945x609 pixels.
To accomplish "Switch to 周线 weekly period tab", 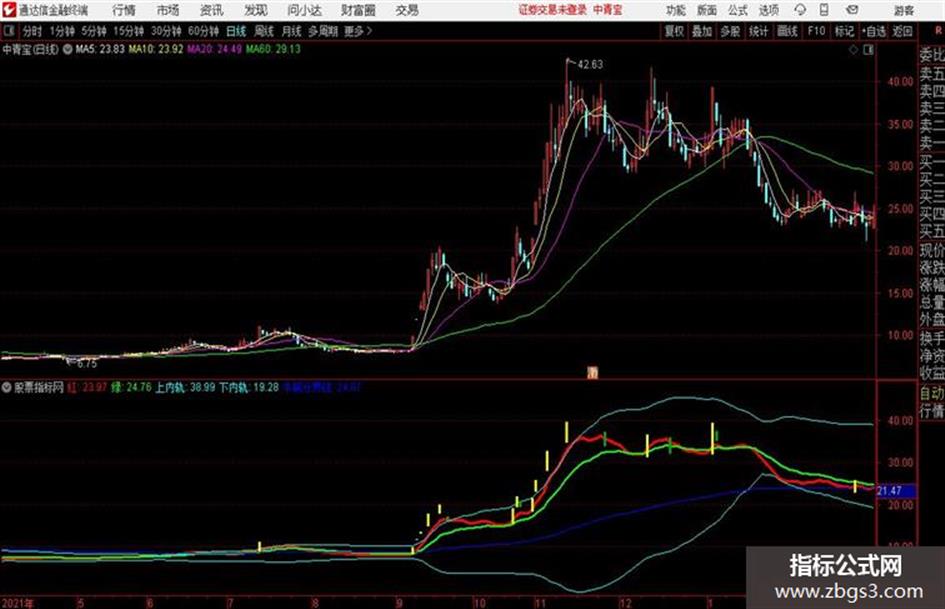I will [x=264, y=31].
